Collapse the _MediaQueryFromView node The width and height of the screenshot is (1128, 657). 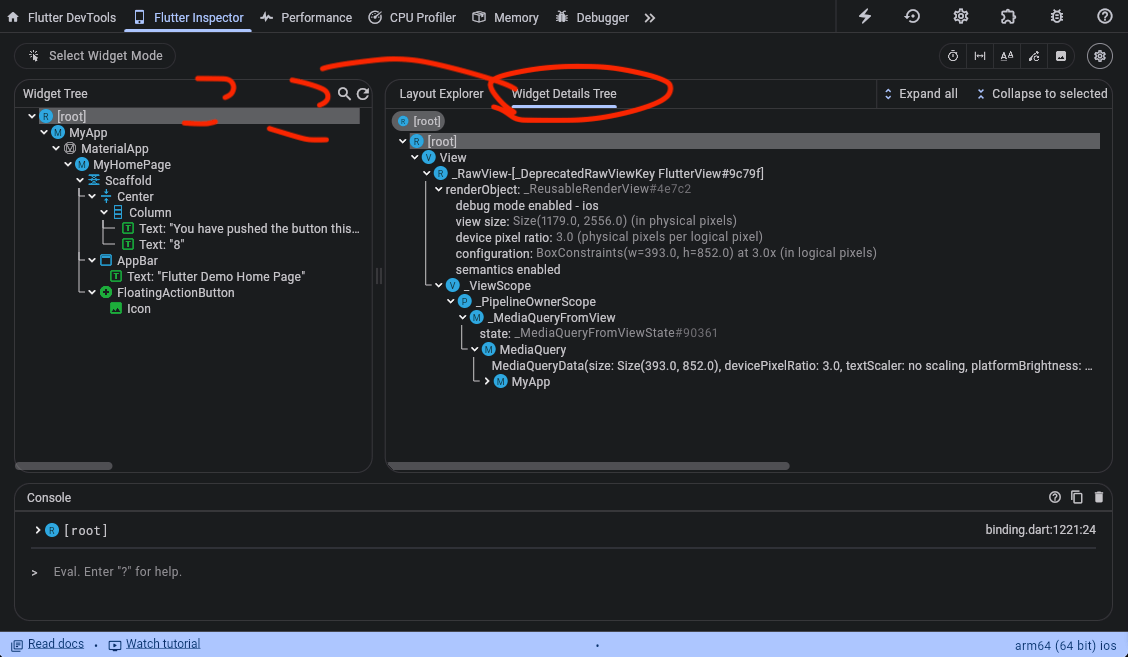tap(463, 317)
